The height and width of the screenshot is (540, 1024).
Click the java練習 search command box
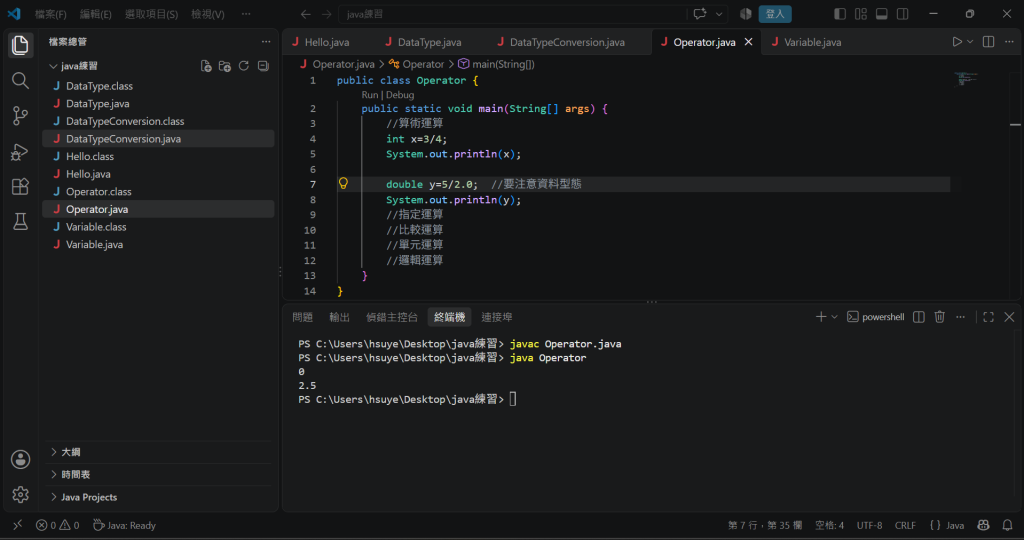click(x=513, y=14)
